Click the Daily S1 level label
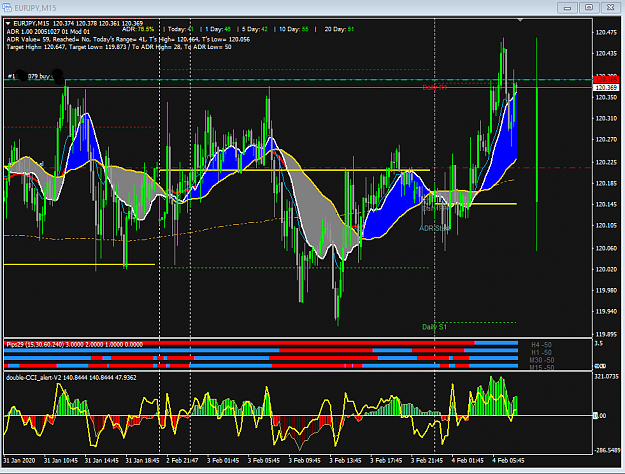 click(x=434, y=327)
